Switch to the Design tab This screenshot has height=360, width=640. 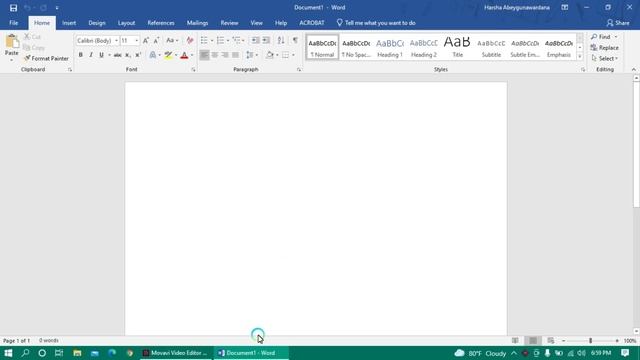click(97, 23)
